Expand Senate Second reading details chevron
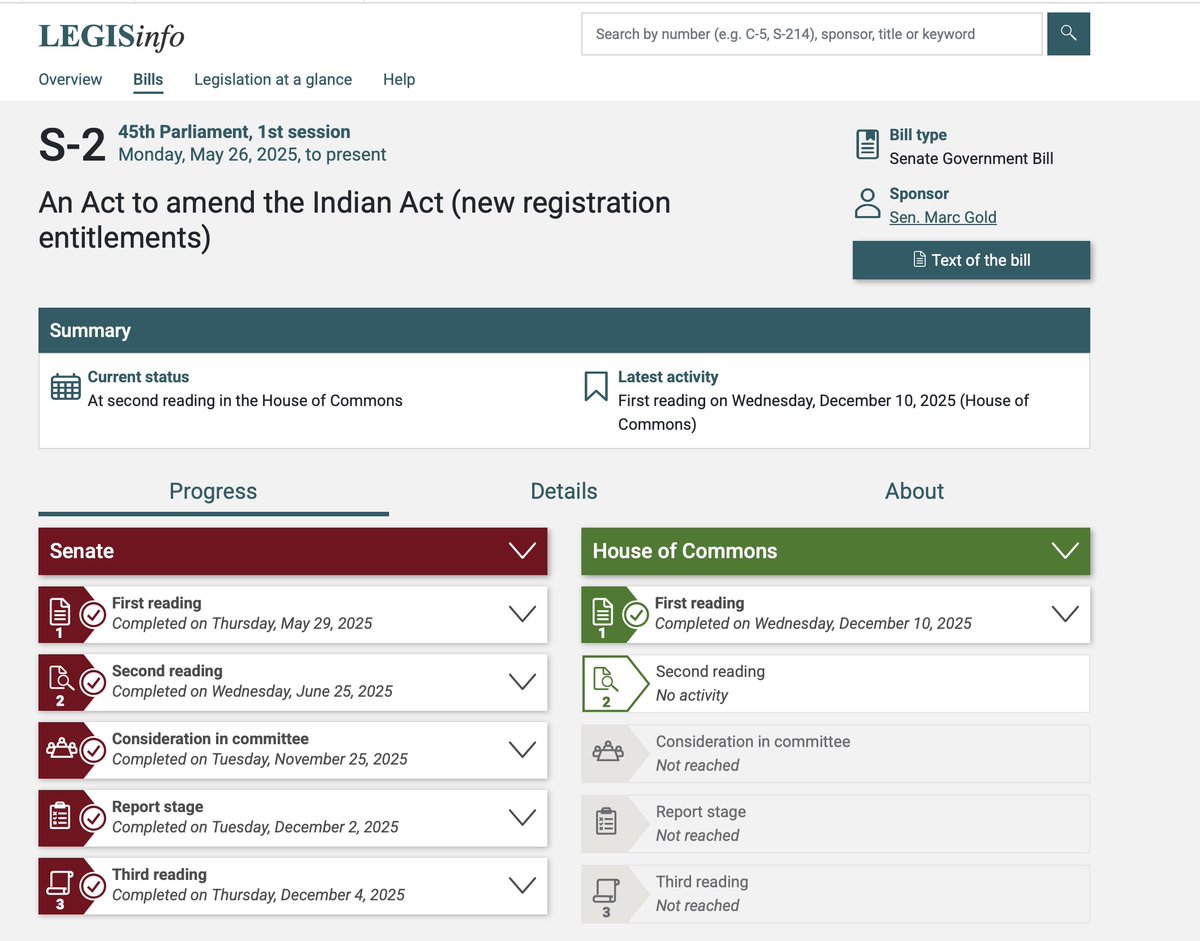 point(522,682)
